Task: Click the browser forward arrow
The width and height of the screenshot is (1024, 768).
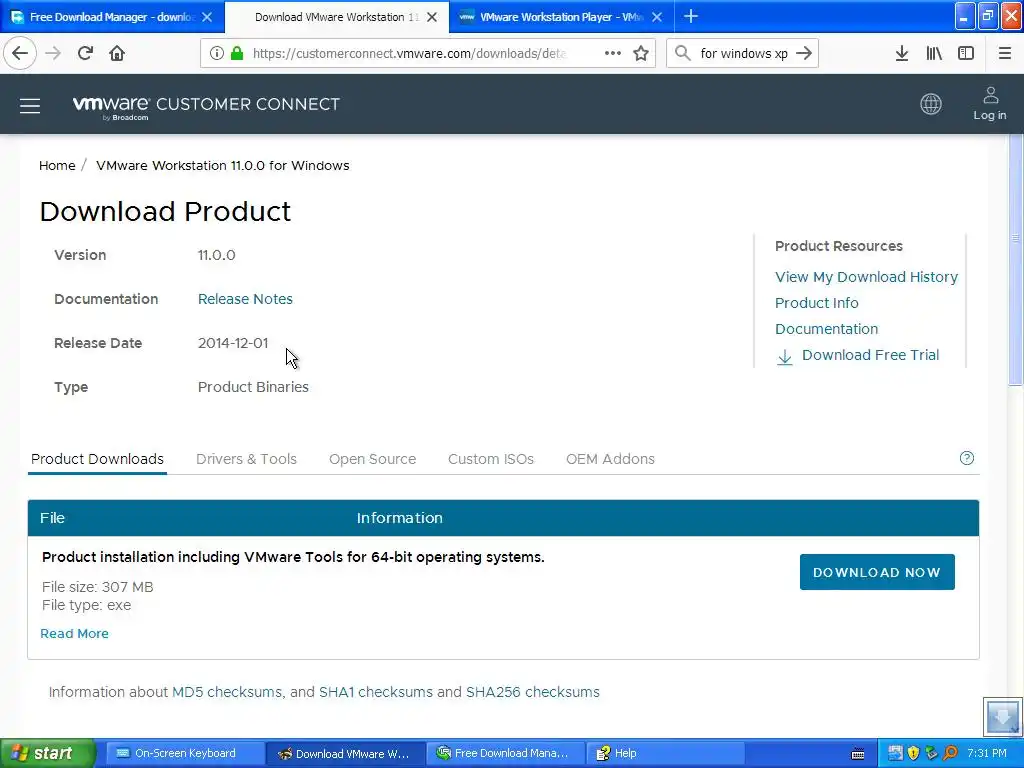Action: click(53, 53)
